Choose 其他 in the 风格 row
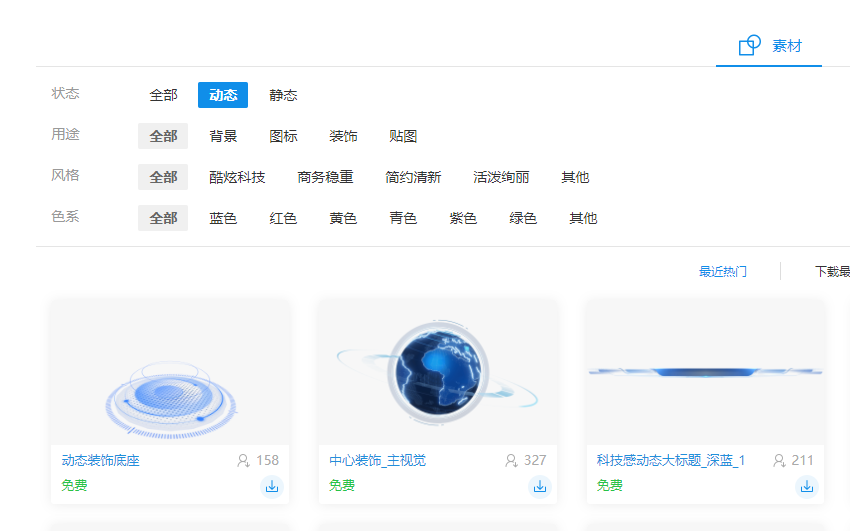 (x=575, y=177)
